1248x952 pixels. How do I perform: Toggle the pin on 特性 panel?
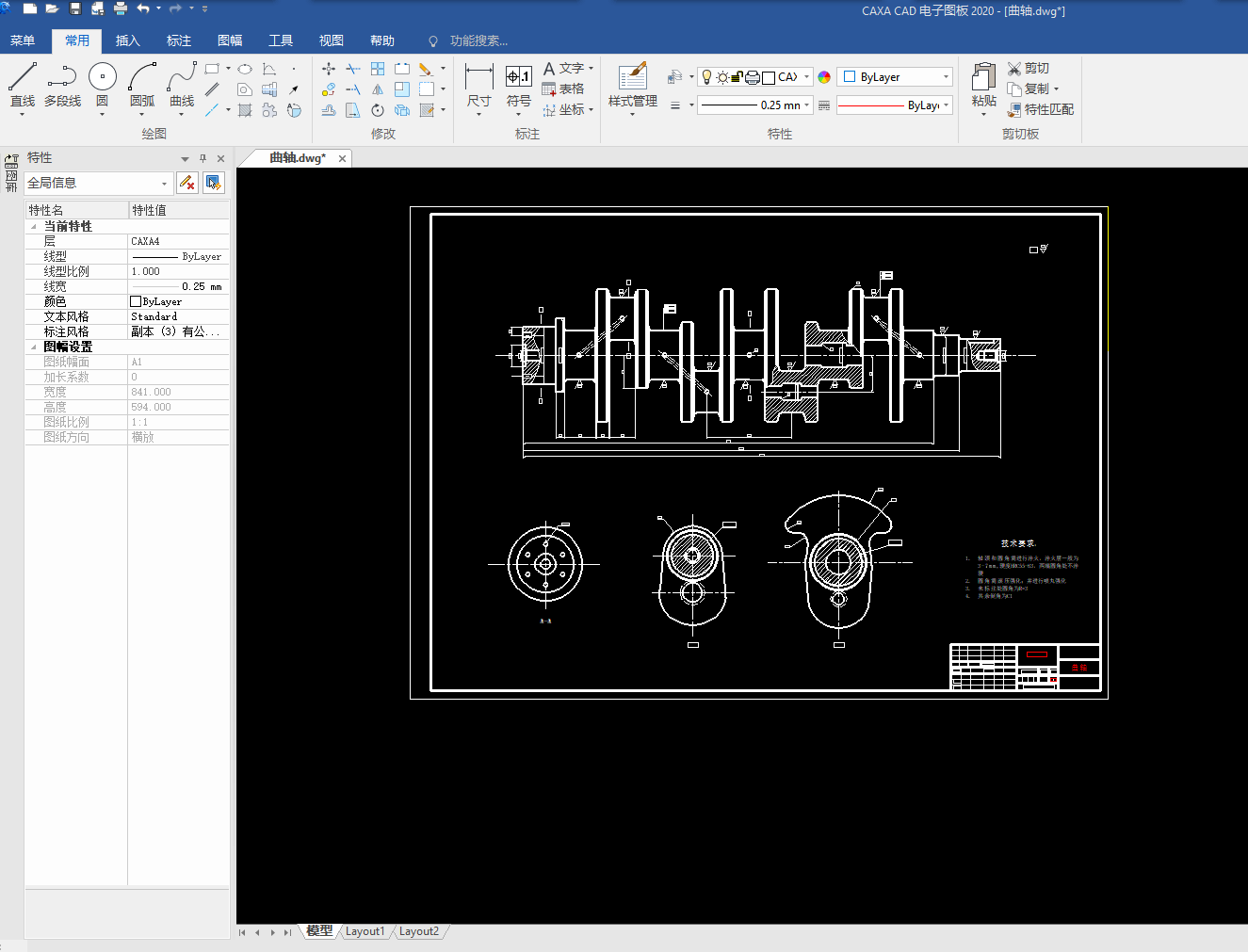pyautogui.click(x=203, y=158)
